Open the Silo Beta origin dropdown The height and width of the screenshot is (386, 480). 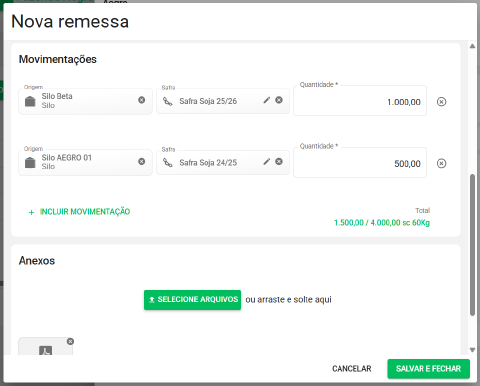click(85, 101)
